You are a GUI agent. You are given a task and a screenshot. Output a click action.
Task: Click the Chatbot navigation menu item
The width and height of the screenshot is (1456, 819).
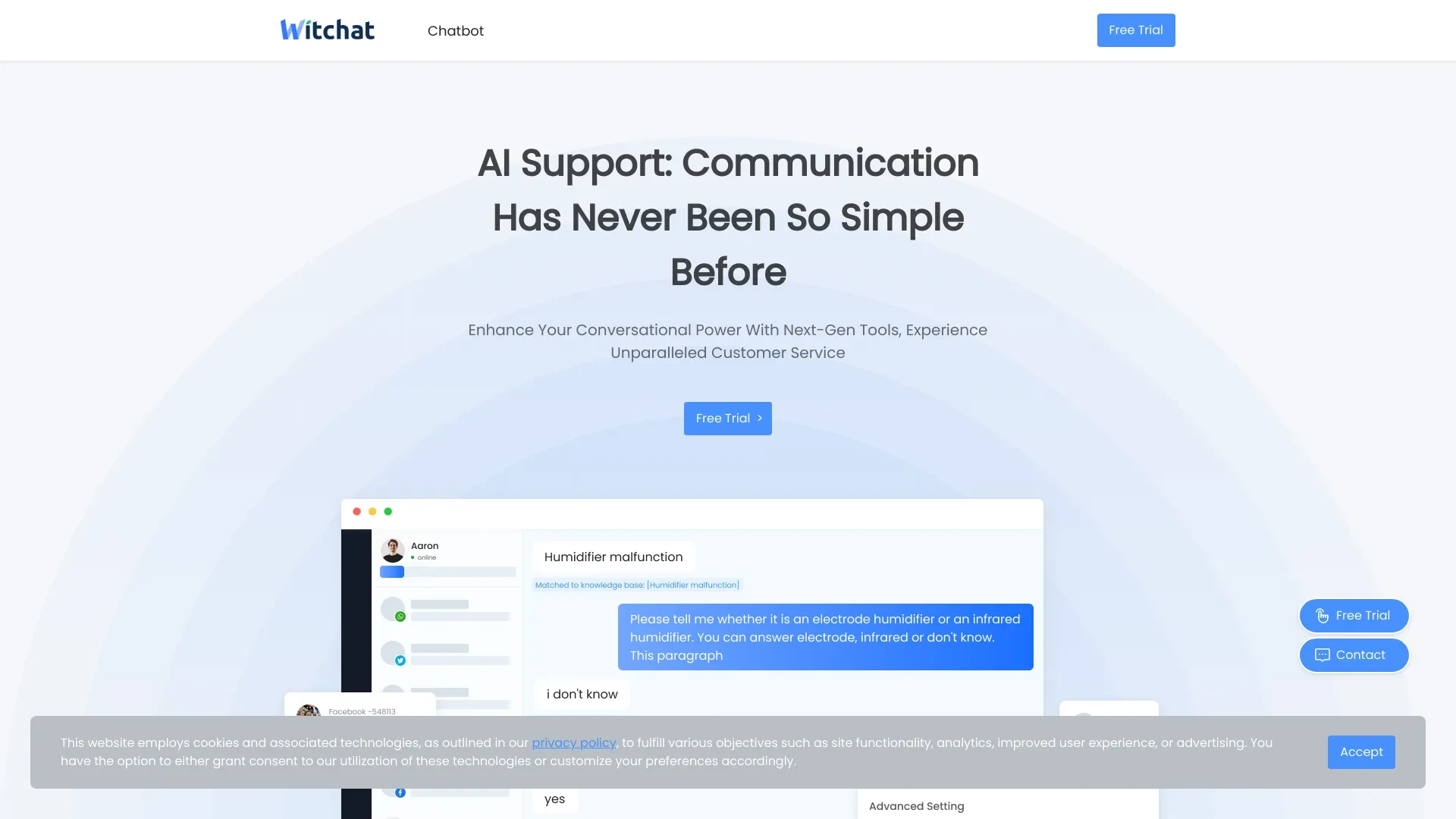click(x=455, y=30)
